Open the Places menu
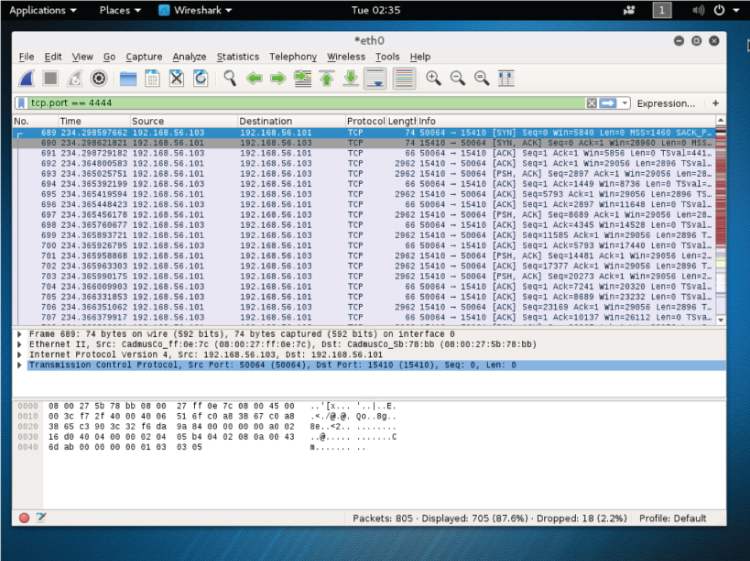Viewport: 750px width, 561px height. [x=120, y=10]
